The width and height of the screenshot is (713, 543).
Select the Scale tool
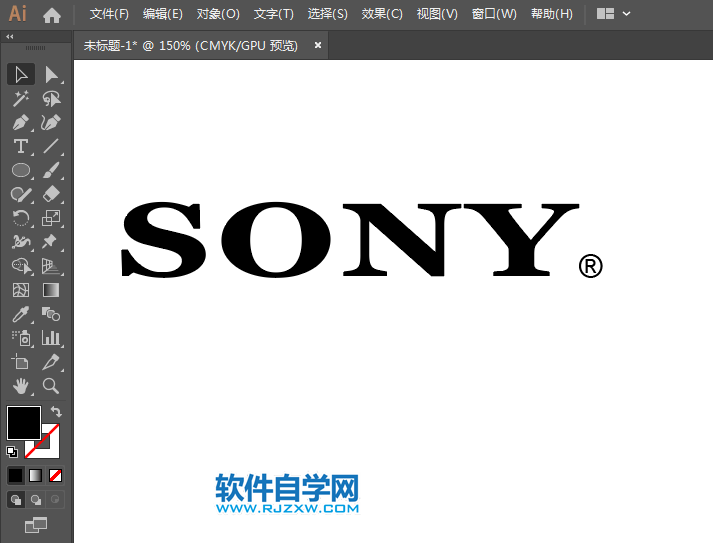(x=51, y=218)
